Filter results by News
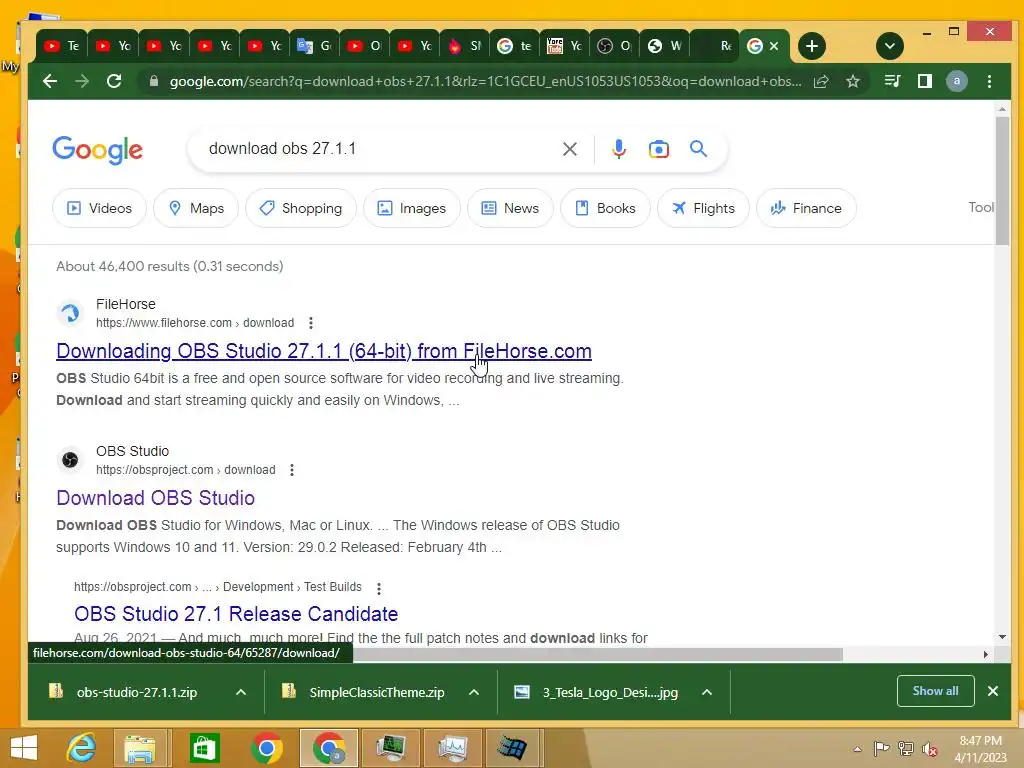Image resolution: width=1024 pixels, height=768 pixels. click(x=510, y=208)
